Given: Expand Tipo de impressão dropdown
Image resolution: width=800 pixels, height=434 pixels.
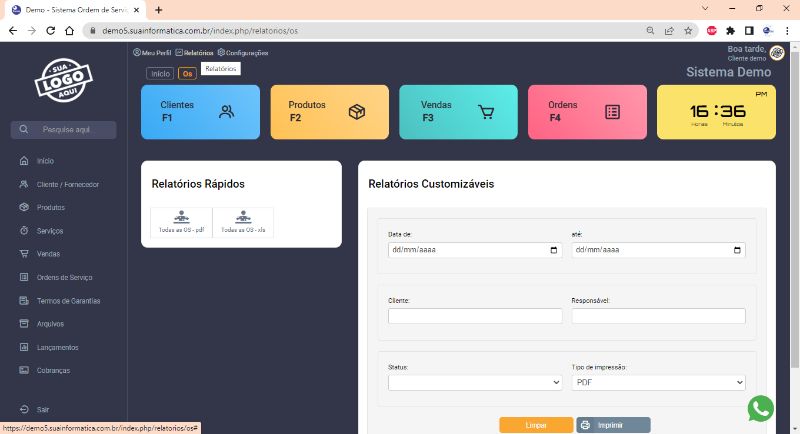Looking at the screenshot, I should point(658,382).
